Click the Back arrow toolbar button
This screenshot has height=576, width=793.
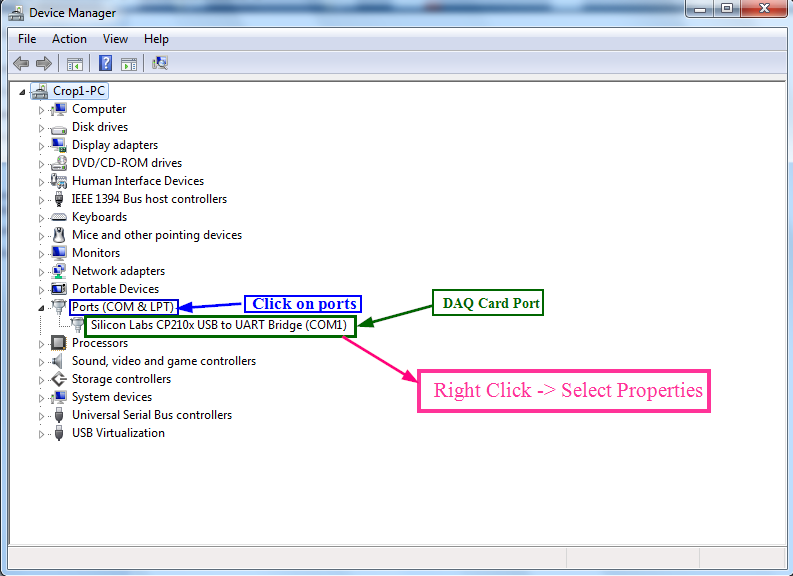point(20,63)
